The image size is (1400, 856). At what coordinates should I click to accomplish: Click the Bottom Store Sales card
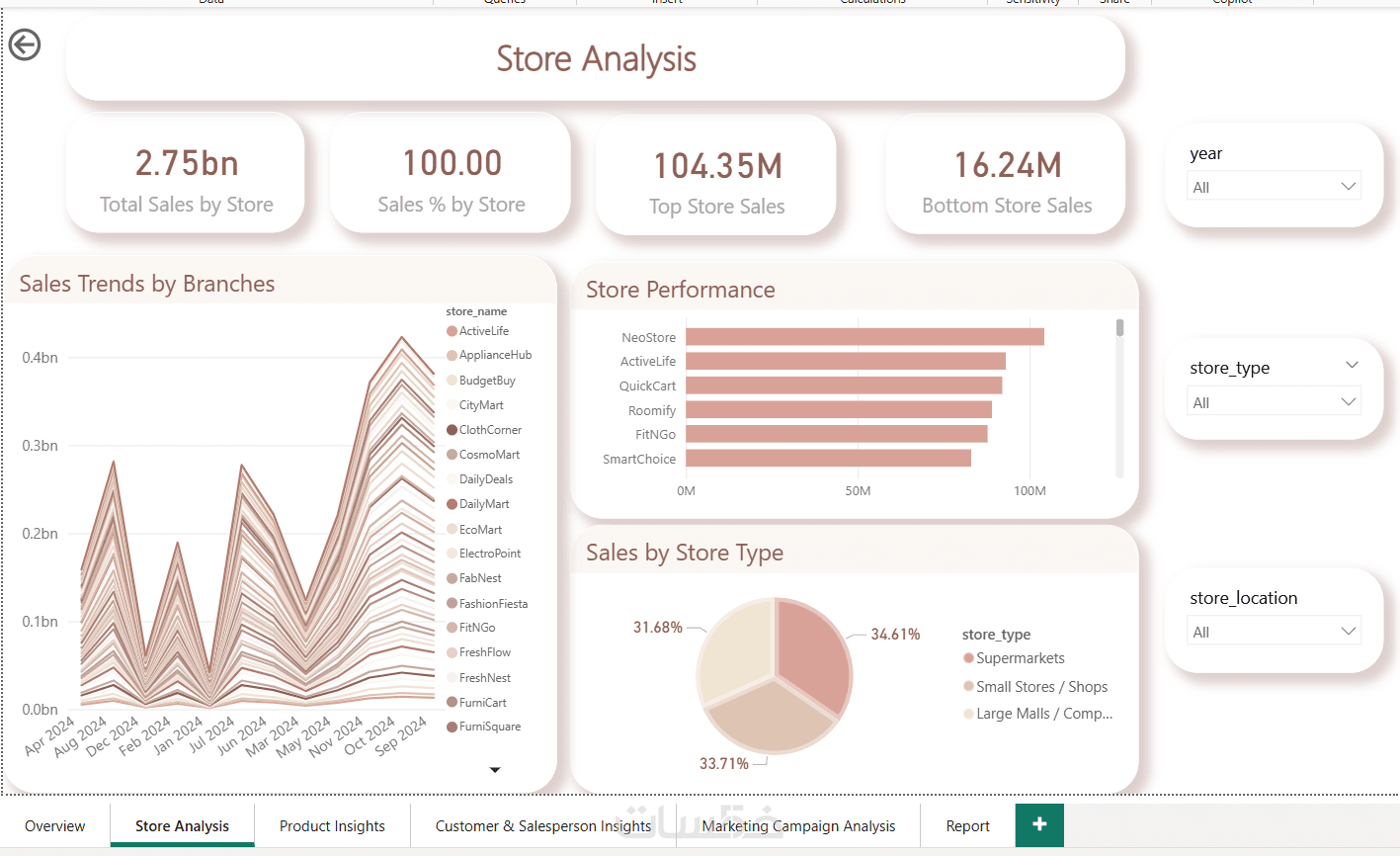[x=1006, y=175]
